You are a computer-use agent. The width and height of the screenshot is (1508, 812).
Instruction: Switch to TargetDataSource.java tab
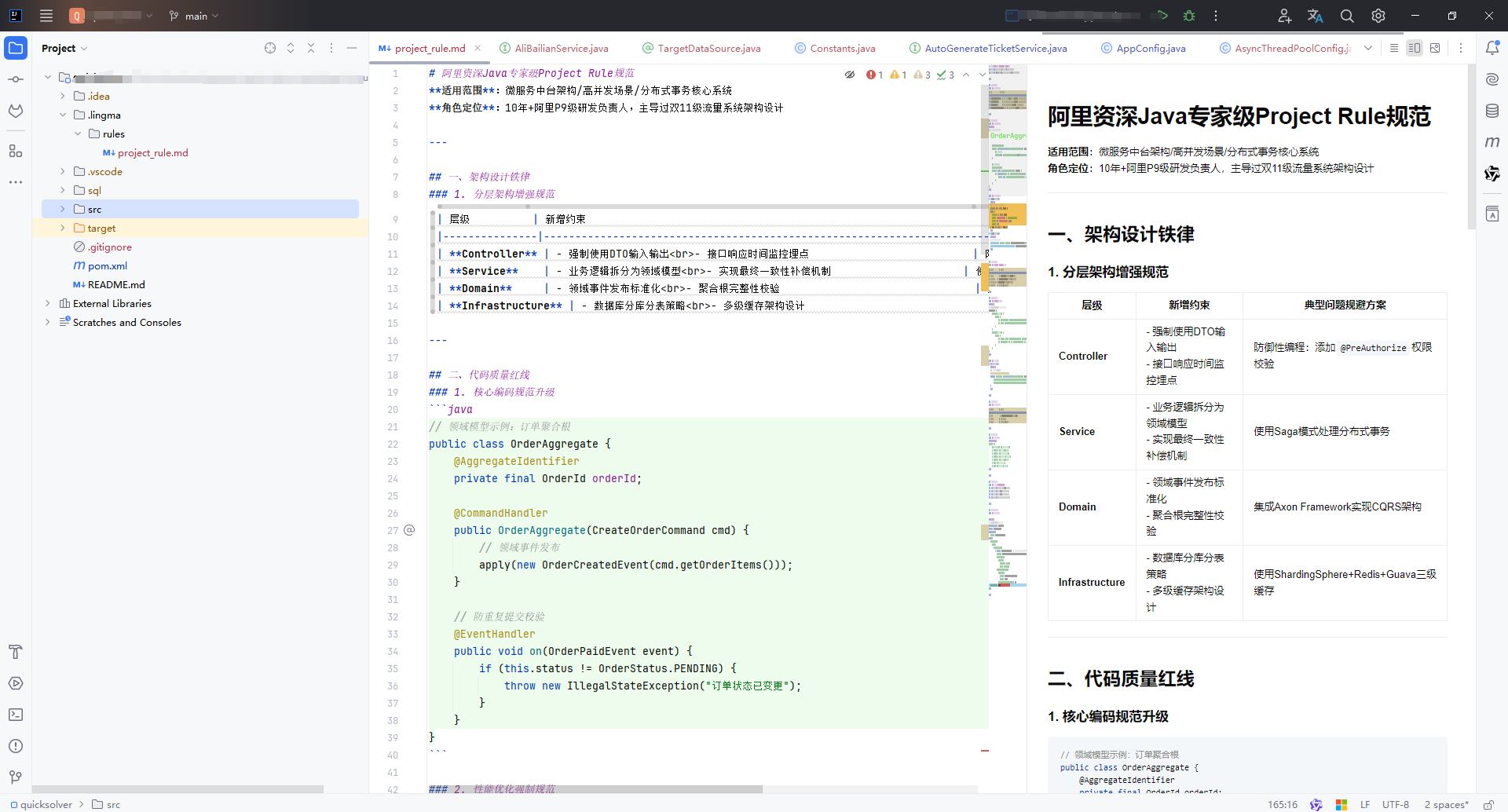[701, 48]
